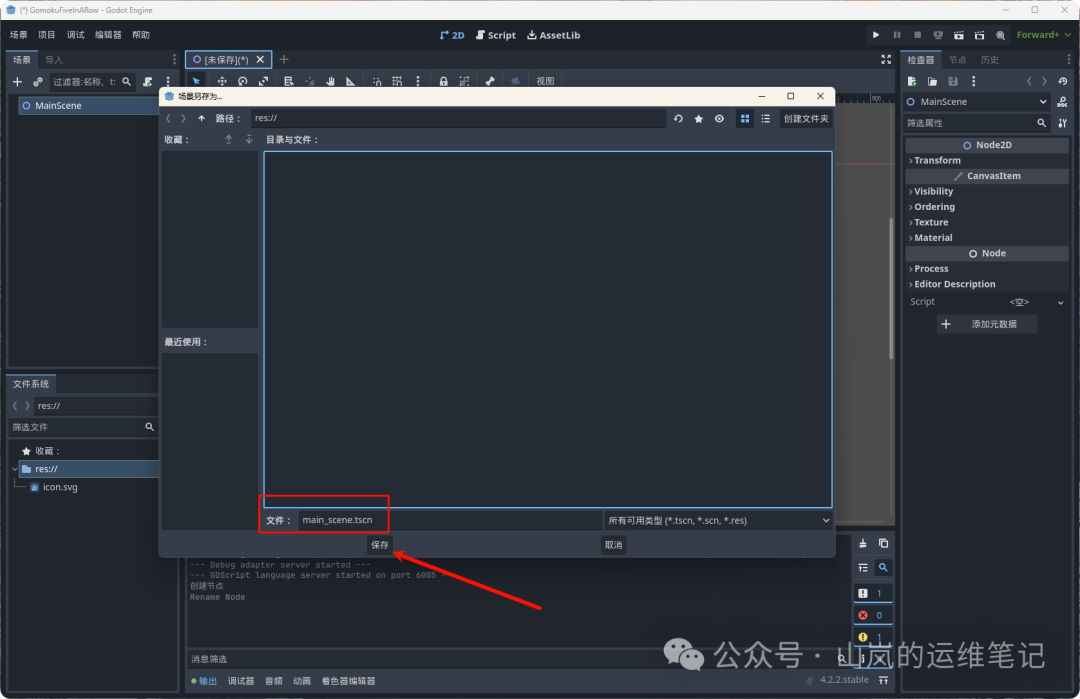1080x699 pixels.
Task: Click the add new node plus icon
Action: click(x=17, y=82)
